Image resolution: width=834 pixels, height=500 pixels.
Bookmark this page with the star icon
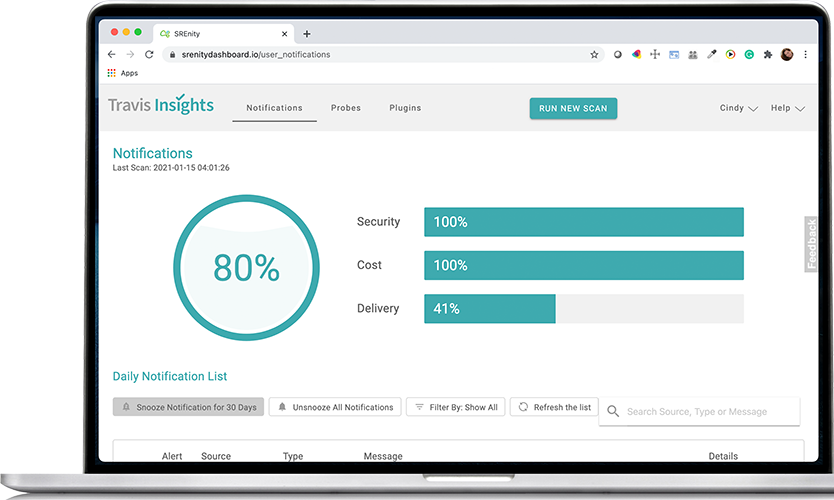[594, 55]
